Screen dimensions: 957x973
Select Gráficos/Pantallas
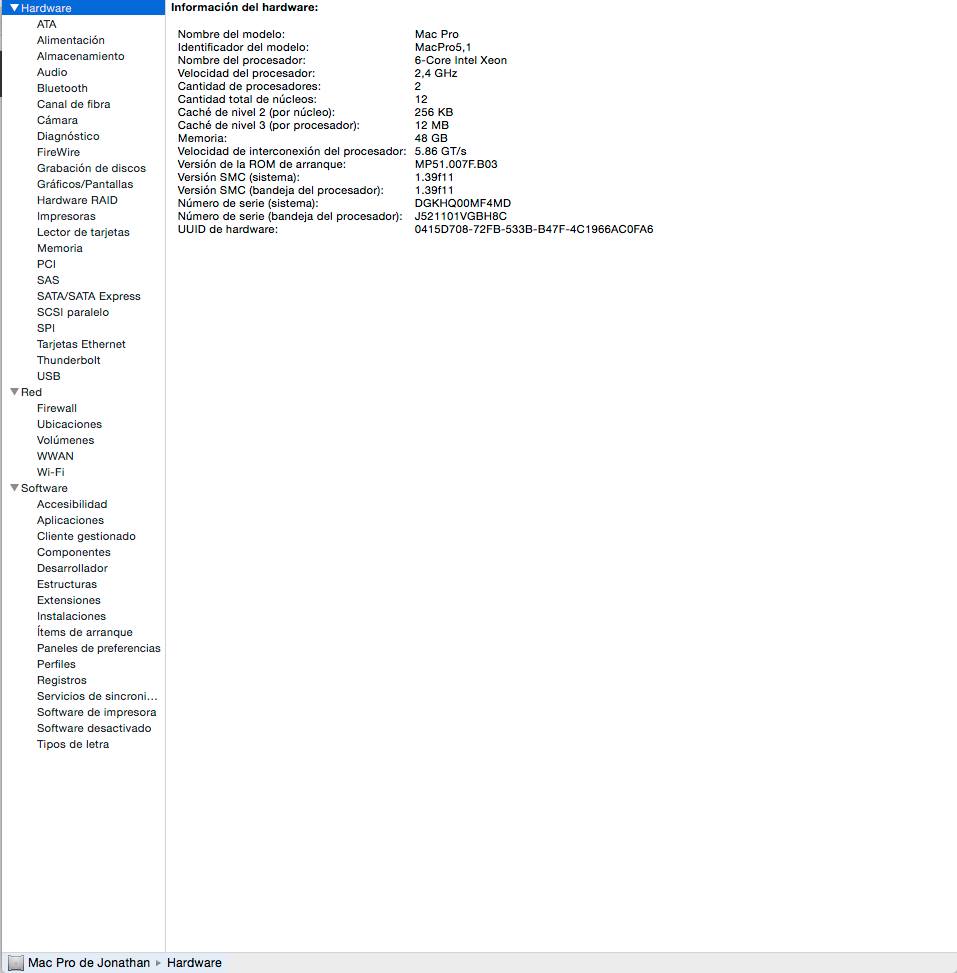pyautogui.click(x=85, y=184)
